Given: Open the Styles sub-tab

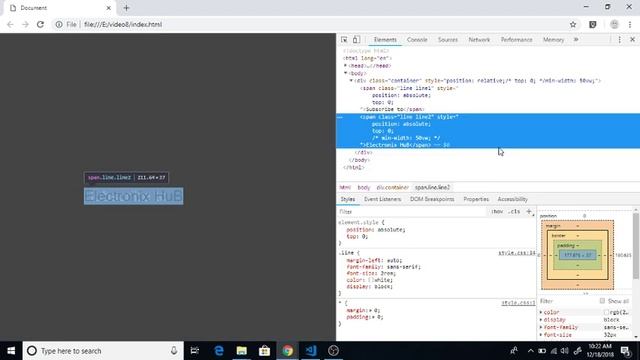Looking at the screenshot, I should pos(348,199).
